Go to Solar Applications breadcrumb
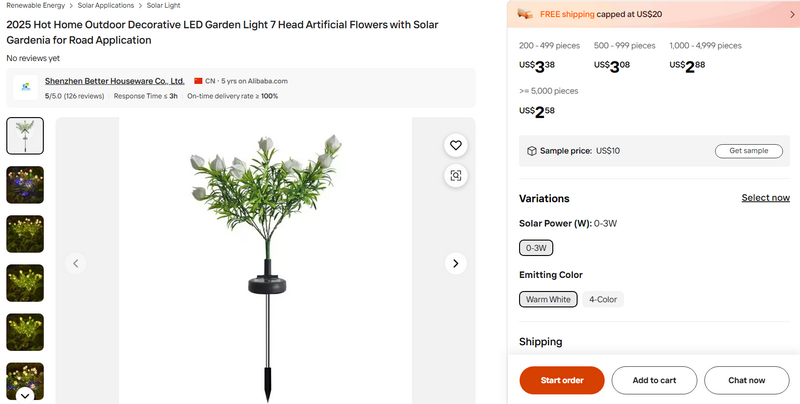Image resolution: width=800 pixels, height=404 pixels. tap(106, 5)
